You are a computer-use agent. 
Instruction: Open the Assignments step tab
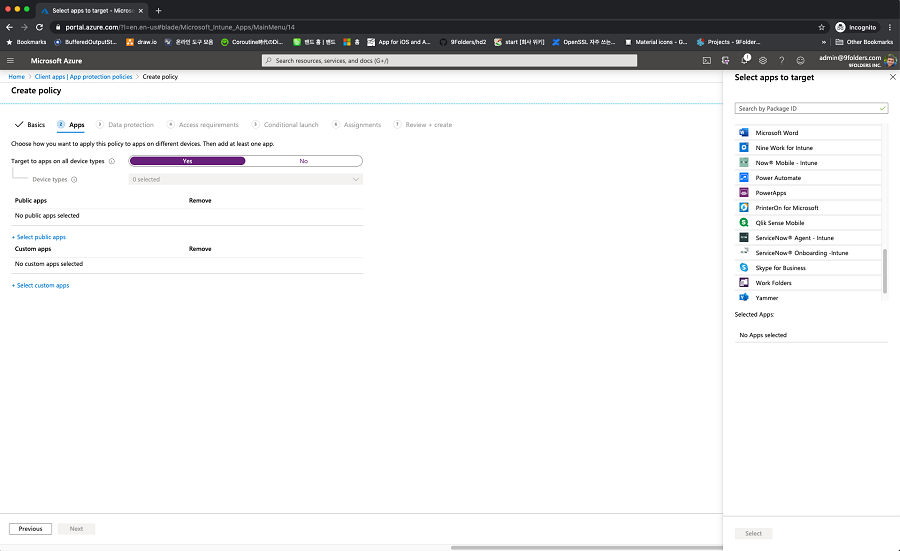356,125
